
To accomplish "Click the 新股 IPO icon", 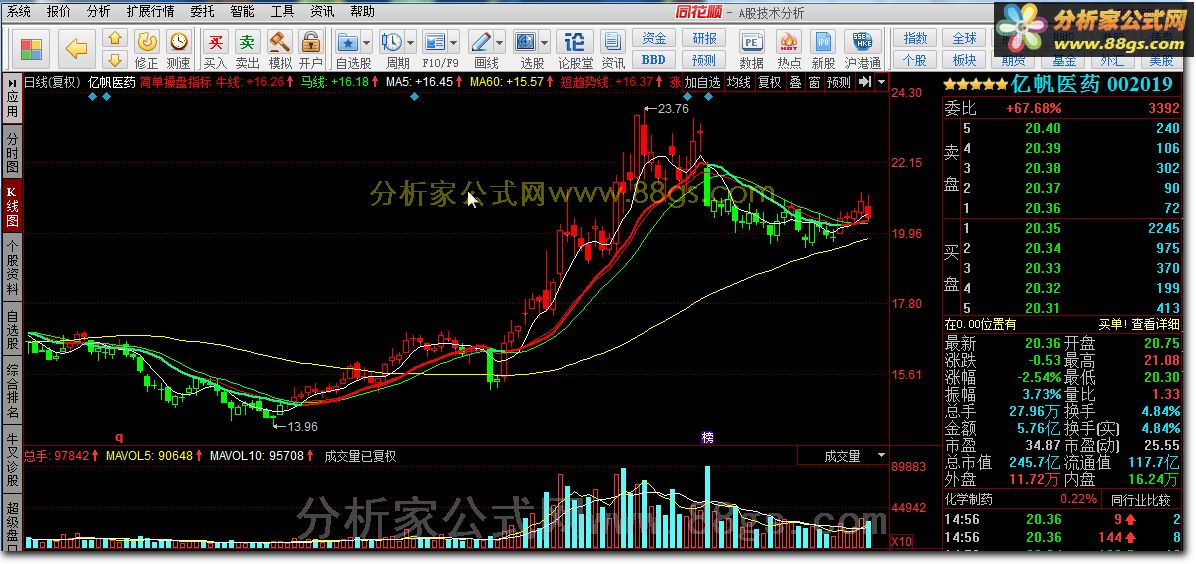I will (x=823, y=42).
